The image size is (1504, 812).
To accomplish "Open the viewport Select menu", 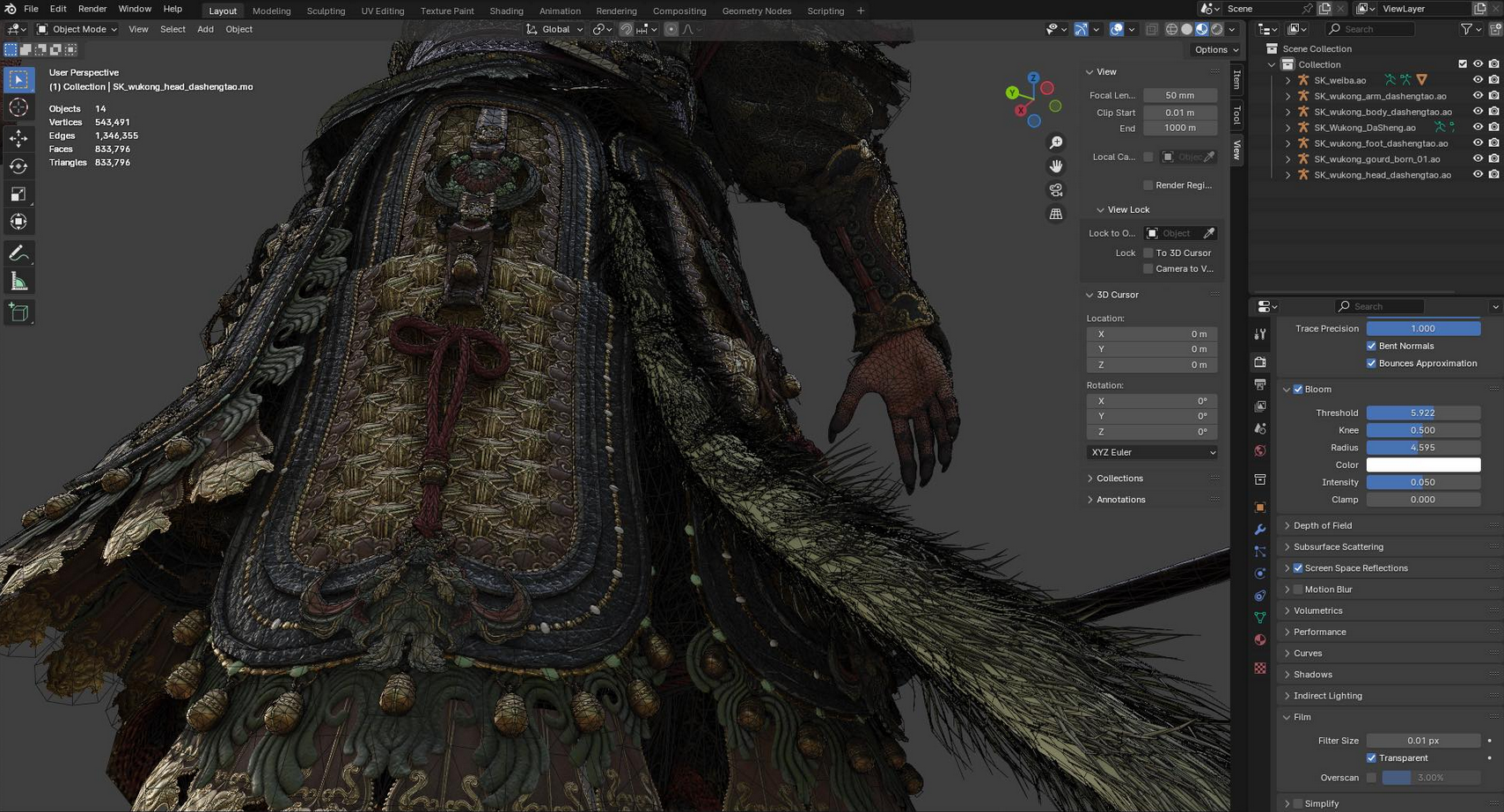I will [172, 29].
